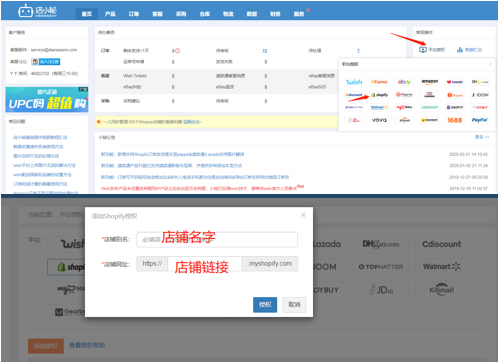The height and width of the screenshot is (362, 499).
Task: Choose VOVA in the platform popup
Action: tap(379, 120)
